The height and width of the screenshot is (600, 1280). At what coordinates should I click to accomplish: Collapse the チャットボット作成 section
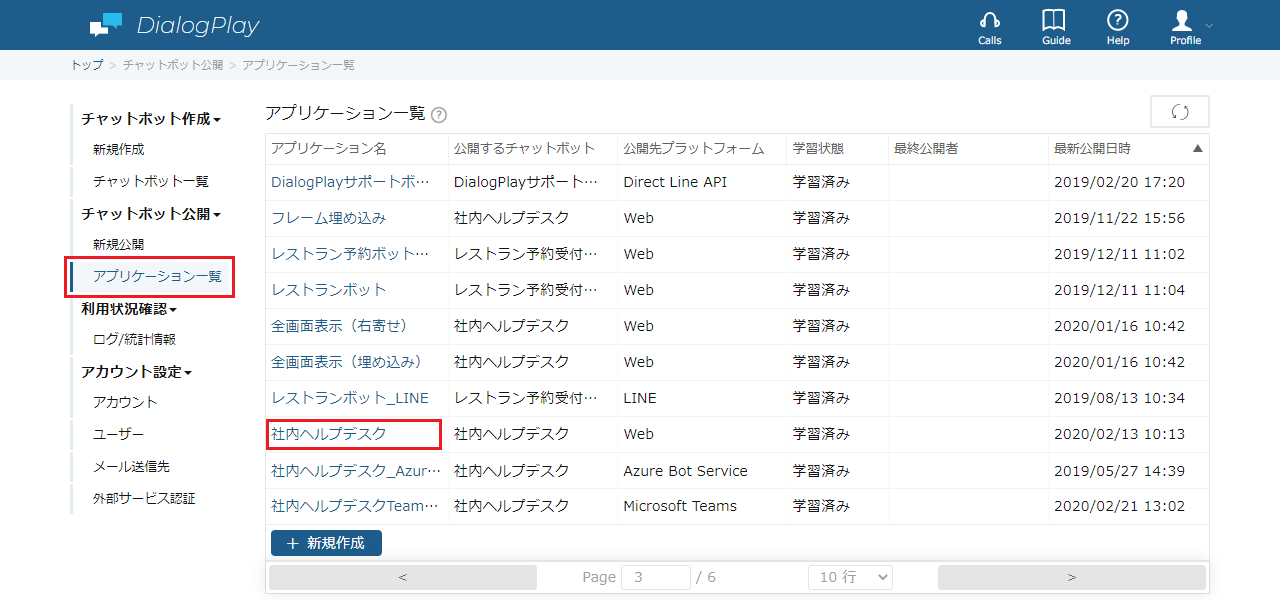click(x=151, y=119)
